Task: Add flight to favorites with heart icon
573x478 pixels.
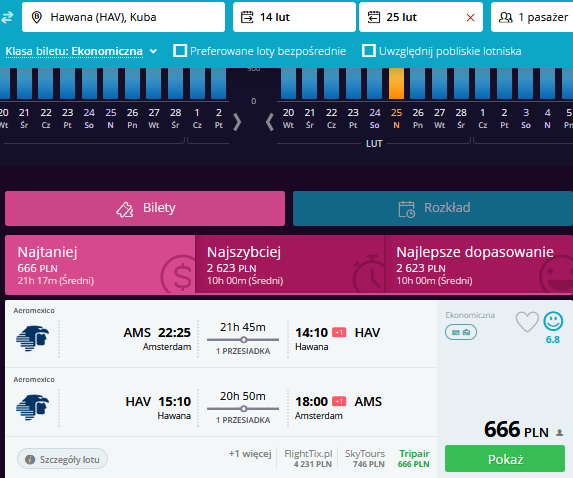Action: tap(527, 322)
